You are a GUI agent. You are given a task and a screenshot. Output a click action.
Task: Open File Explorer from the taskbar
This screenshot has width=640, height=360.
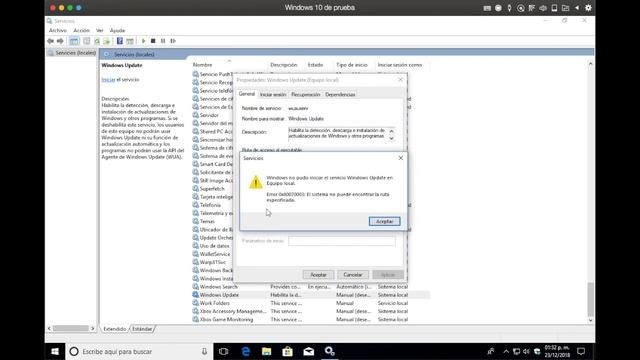tap(267, 351)
